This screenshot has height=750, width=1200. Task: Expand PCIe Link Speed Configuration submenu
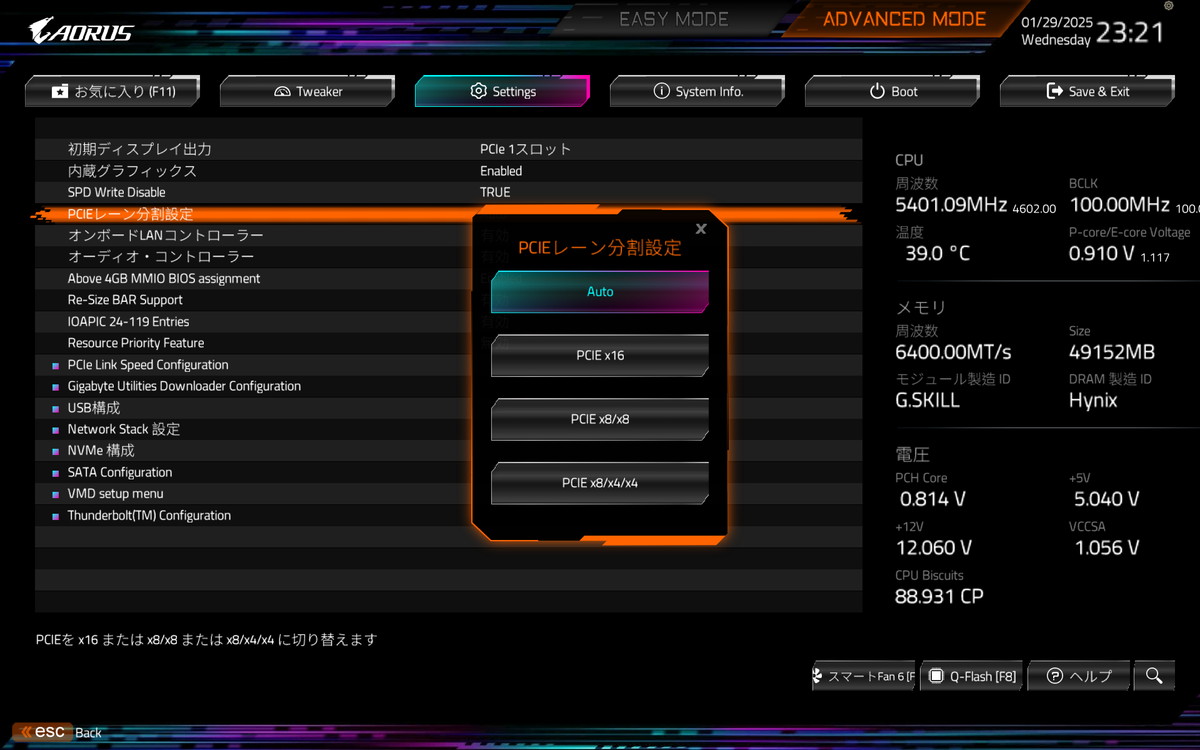(148, 365)
